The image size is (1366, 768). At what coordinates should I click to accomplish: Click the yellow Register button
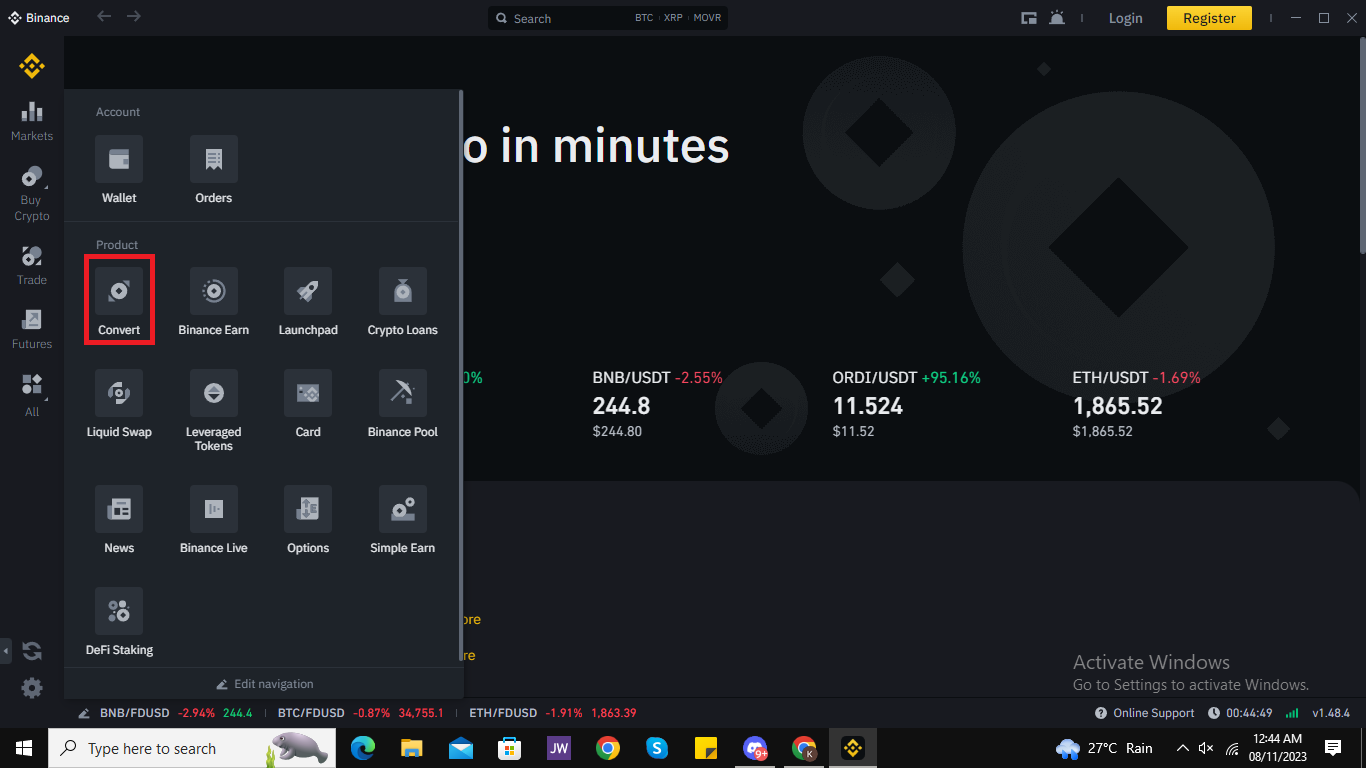1209,18
